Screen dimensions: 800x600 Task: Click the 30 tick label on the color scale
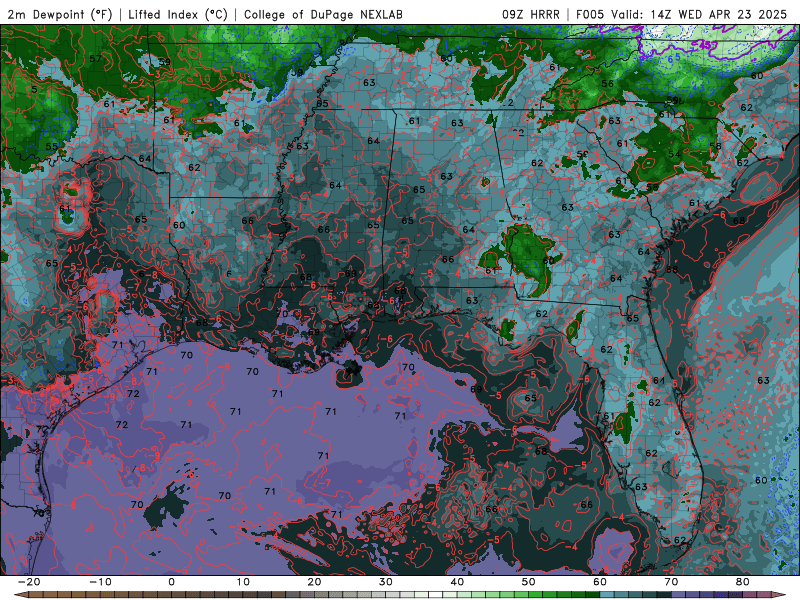tap(386, 582)
